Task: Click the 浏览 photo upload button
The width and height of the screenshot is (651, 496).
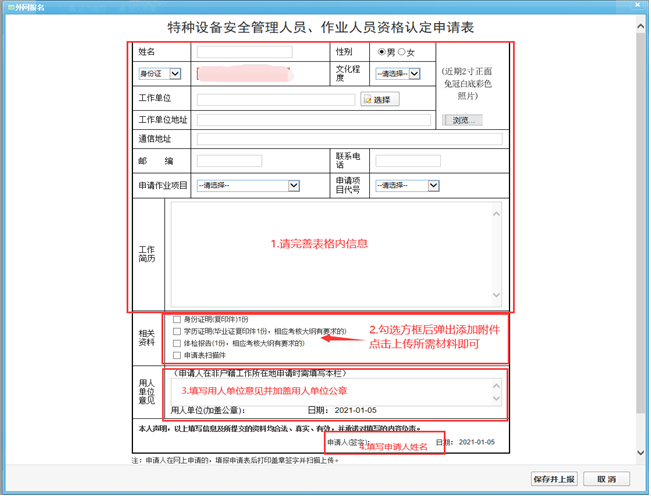Action: point(461,120)
